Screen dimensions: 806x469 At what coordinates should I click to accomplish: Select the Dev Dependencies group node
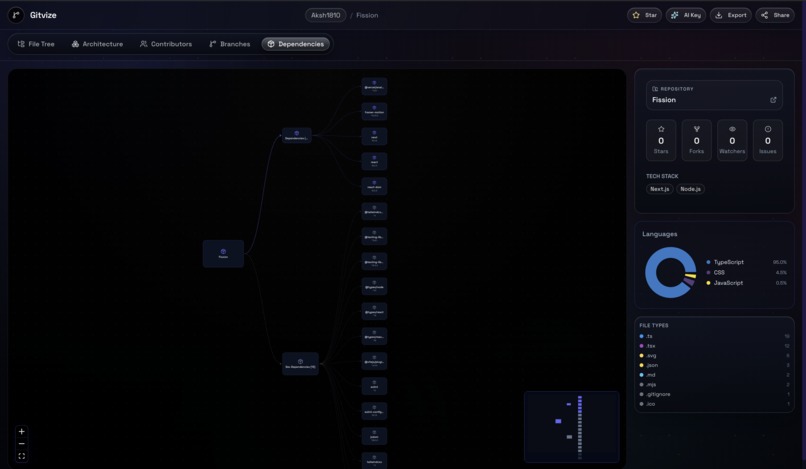(300, 364)
